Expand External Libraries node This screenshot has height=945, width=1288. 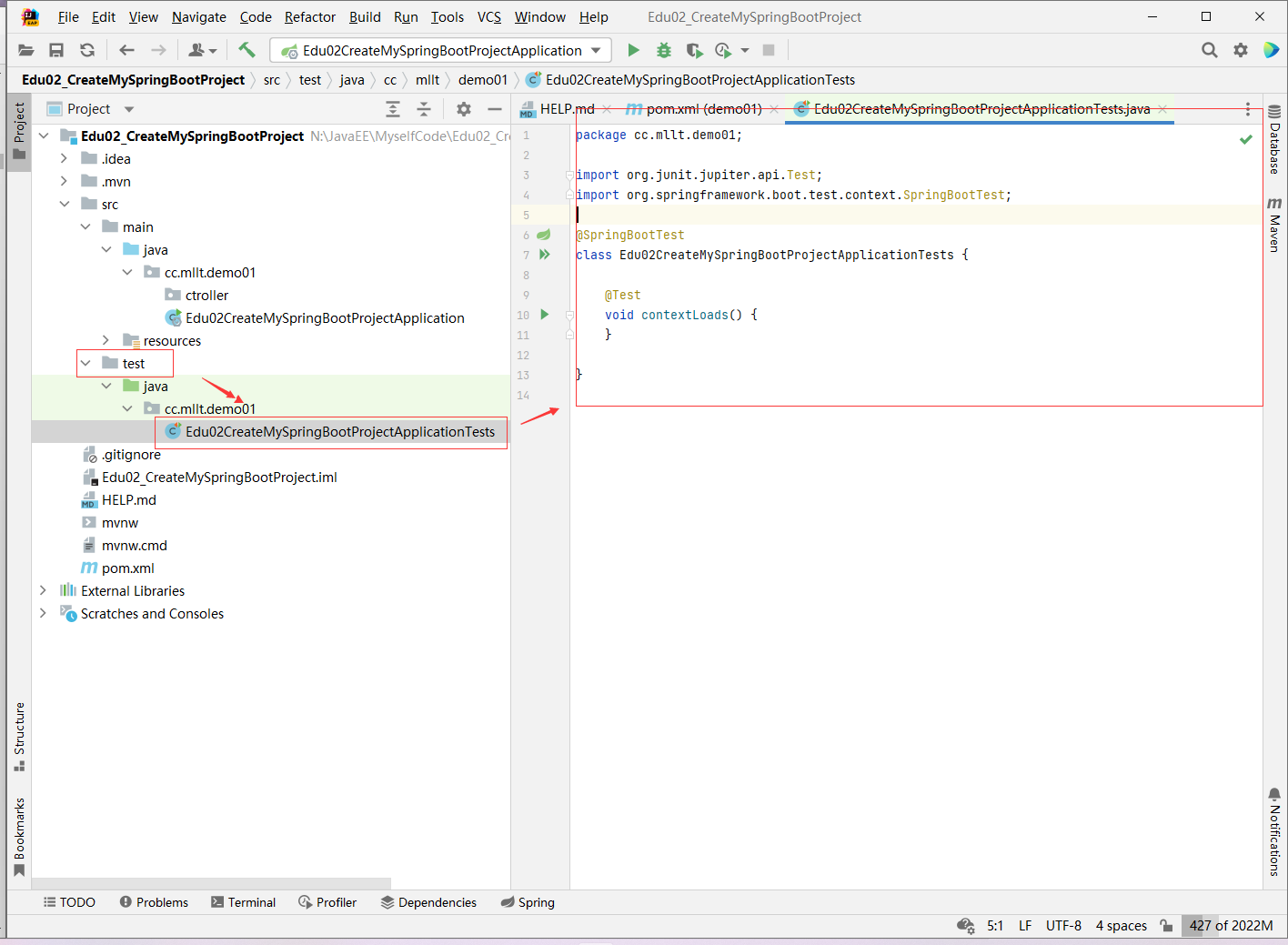[43, 590]
